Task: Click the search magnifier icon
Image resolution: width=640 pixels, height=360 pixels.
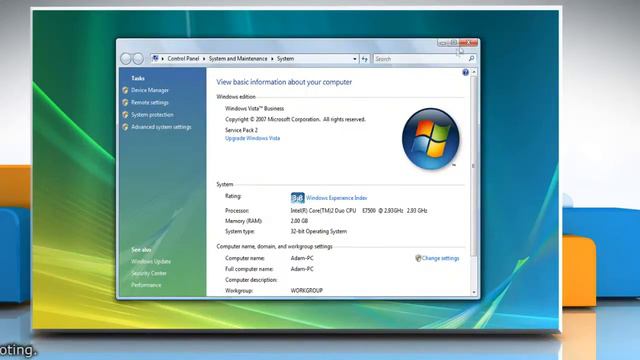Action: pos(471,59)
